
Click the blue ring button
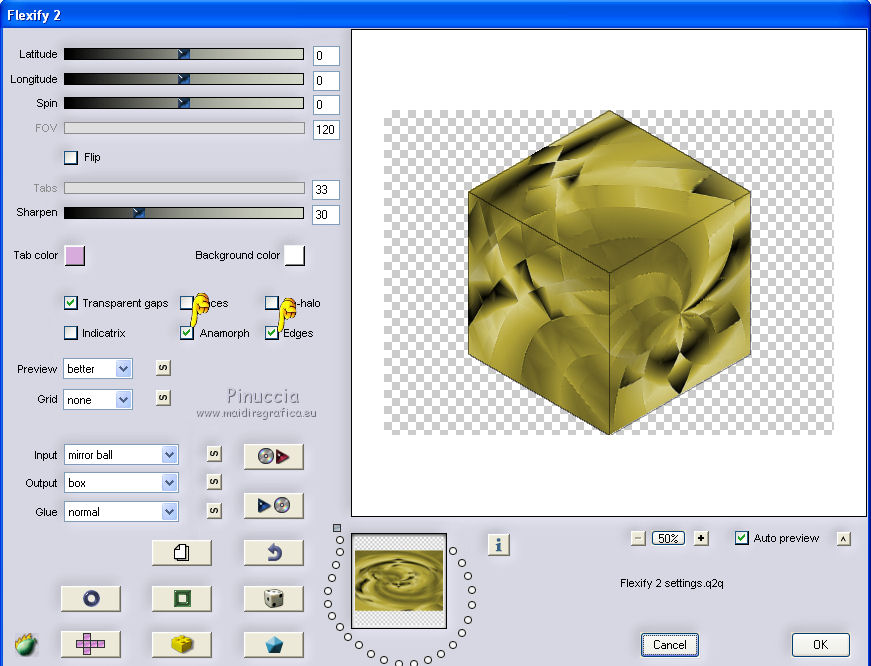coord(91,599)
